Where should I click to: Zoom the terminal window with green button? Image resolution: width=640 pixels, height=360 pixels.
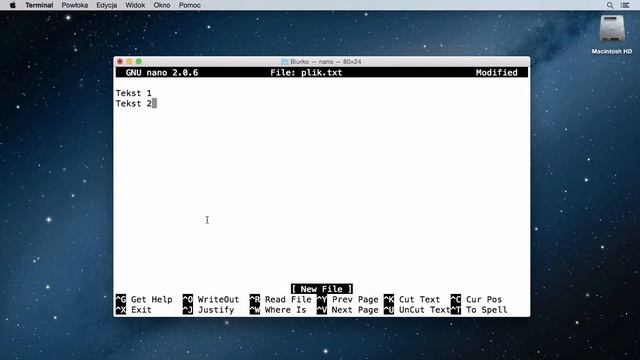click(x=139, y=62)
